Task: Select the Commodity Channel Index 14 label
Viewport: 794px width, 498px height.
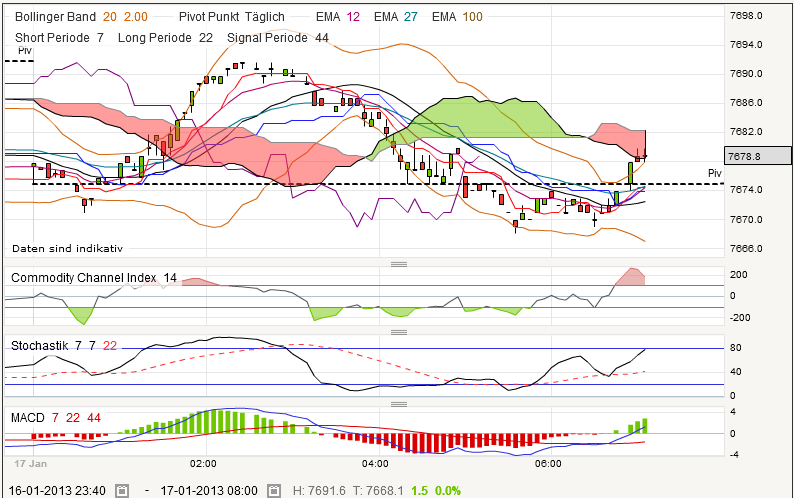Action: pyautogui.click(x=94, y=278)
